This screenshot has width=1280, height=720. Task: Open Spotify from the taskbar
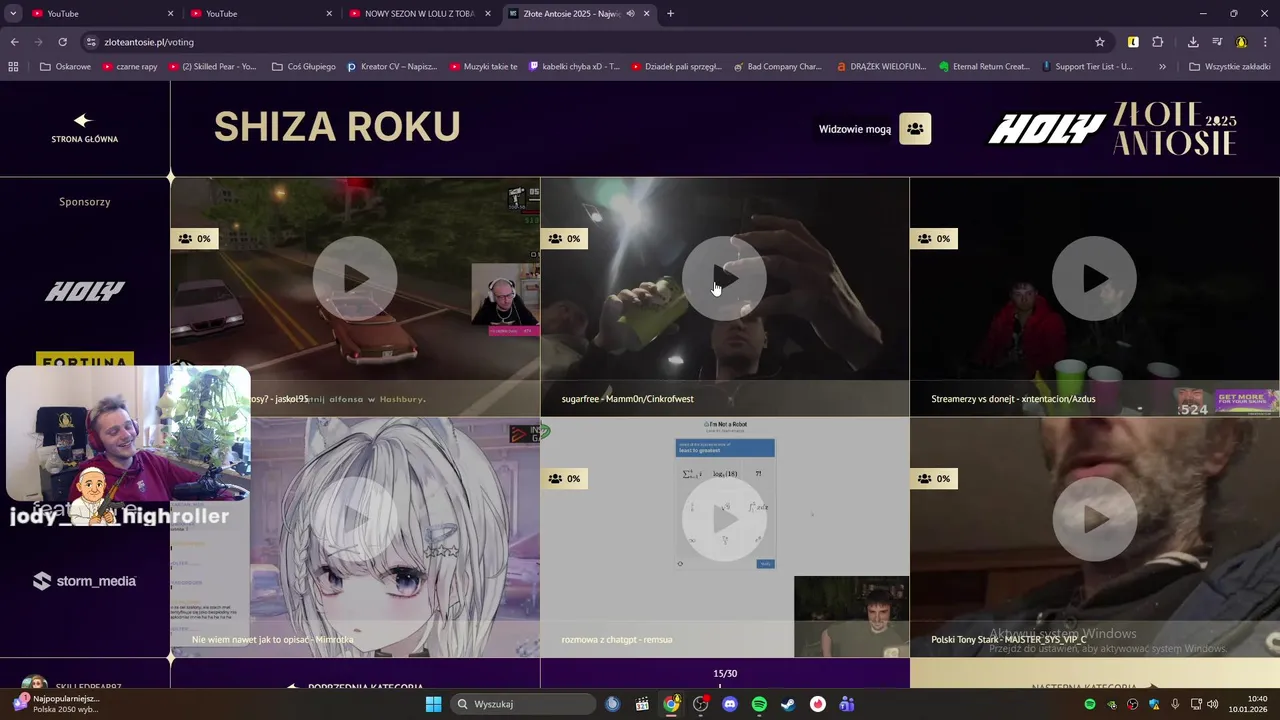(759, 704)
